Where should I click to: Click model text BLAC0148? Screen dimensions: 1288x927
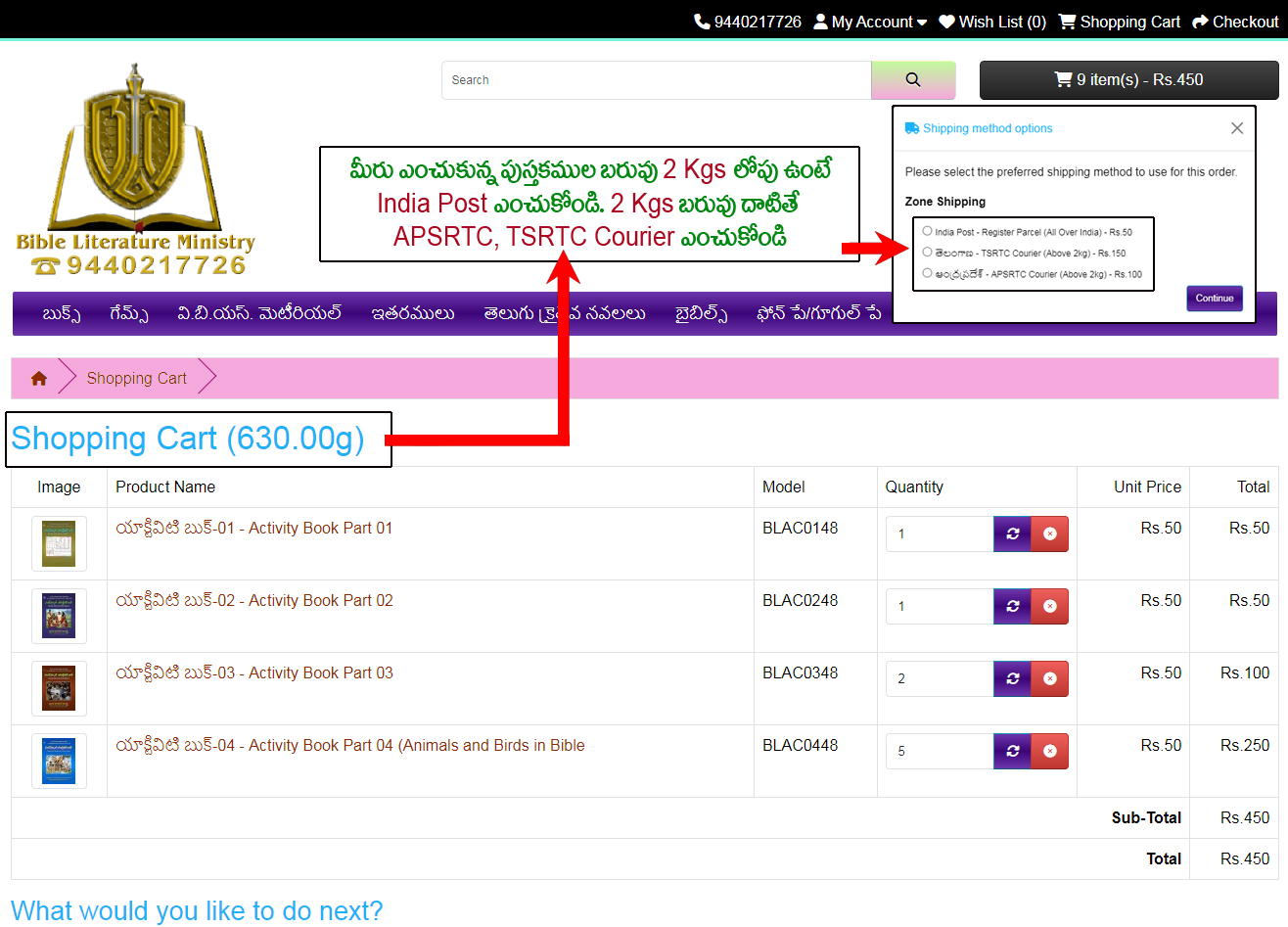point(800,529)
